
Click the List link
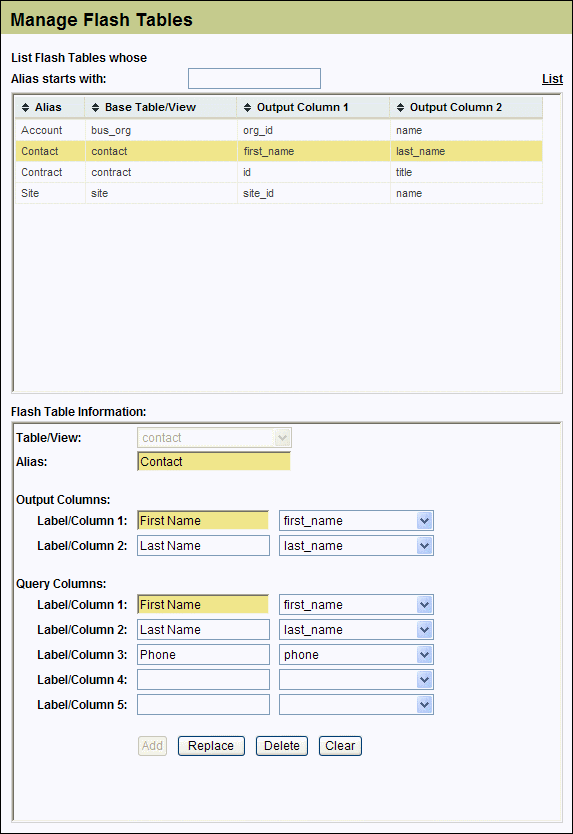[552, 79]
